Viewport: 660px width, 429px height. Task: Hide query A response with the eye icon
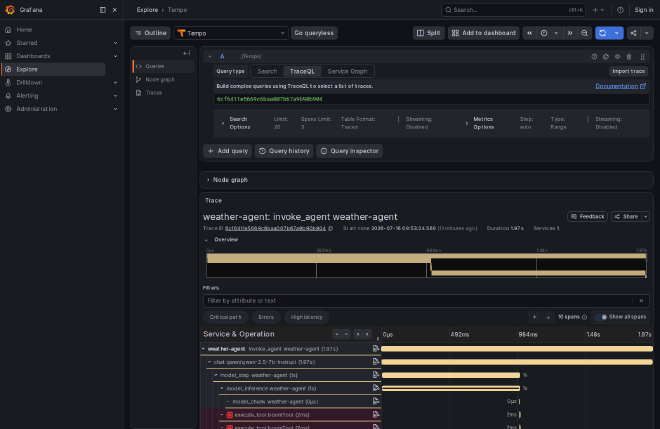click(x=617, y=56)
